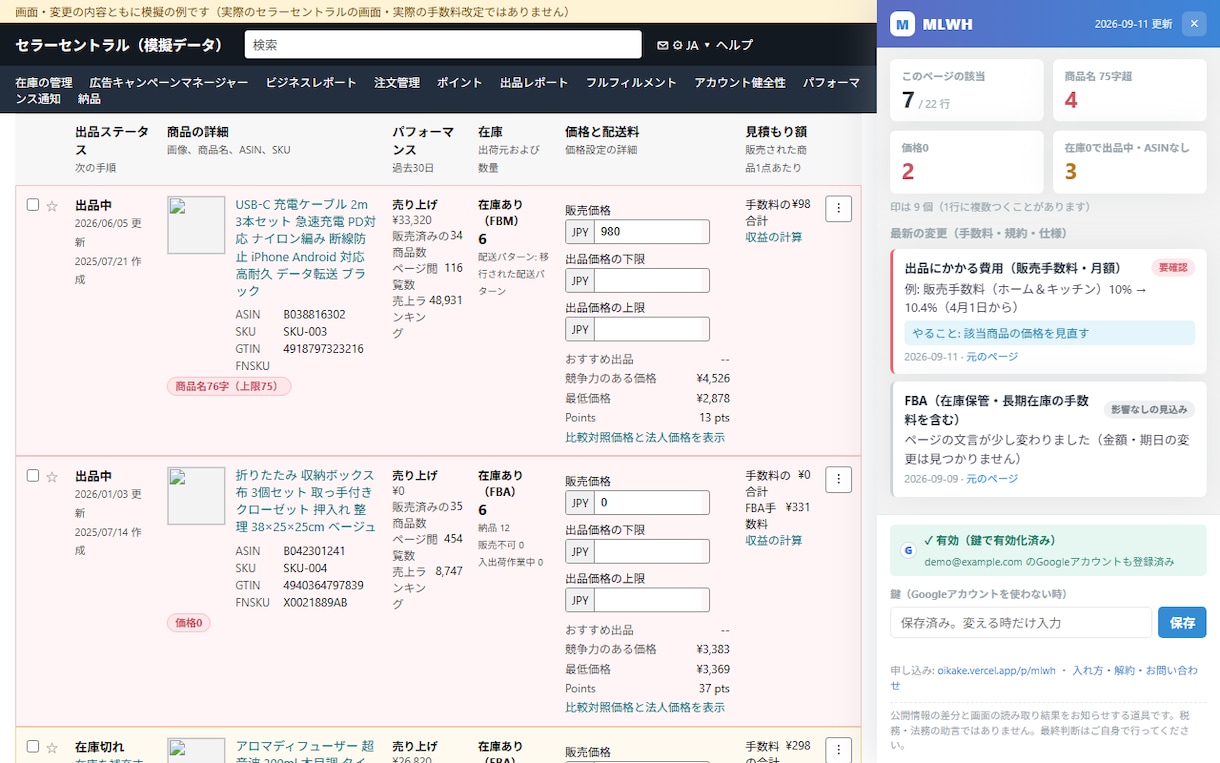Star the USB-C 充電ケーブル listing

[52, 206]
